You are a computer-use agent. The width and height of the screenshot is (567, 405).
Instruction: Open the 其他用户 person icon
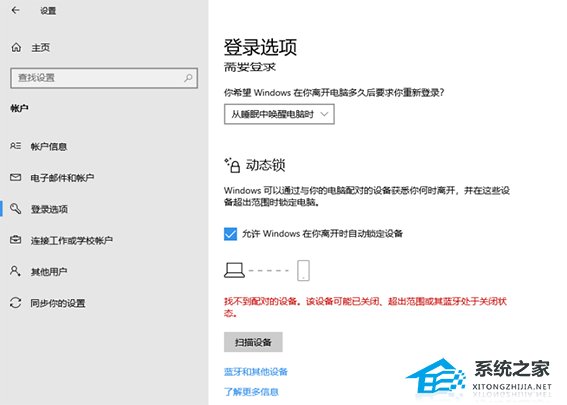[15, 271]
